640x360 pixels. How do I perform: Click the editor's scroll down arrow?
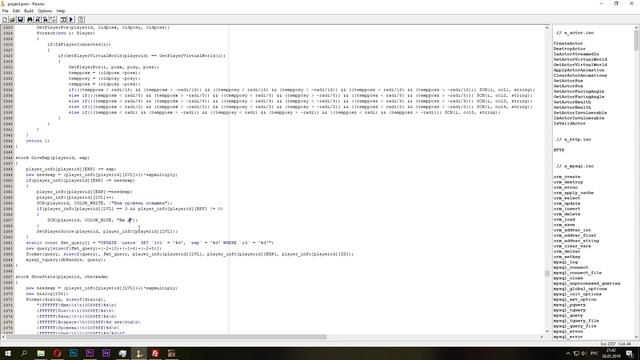547,331
